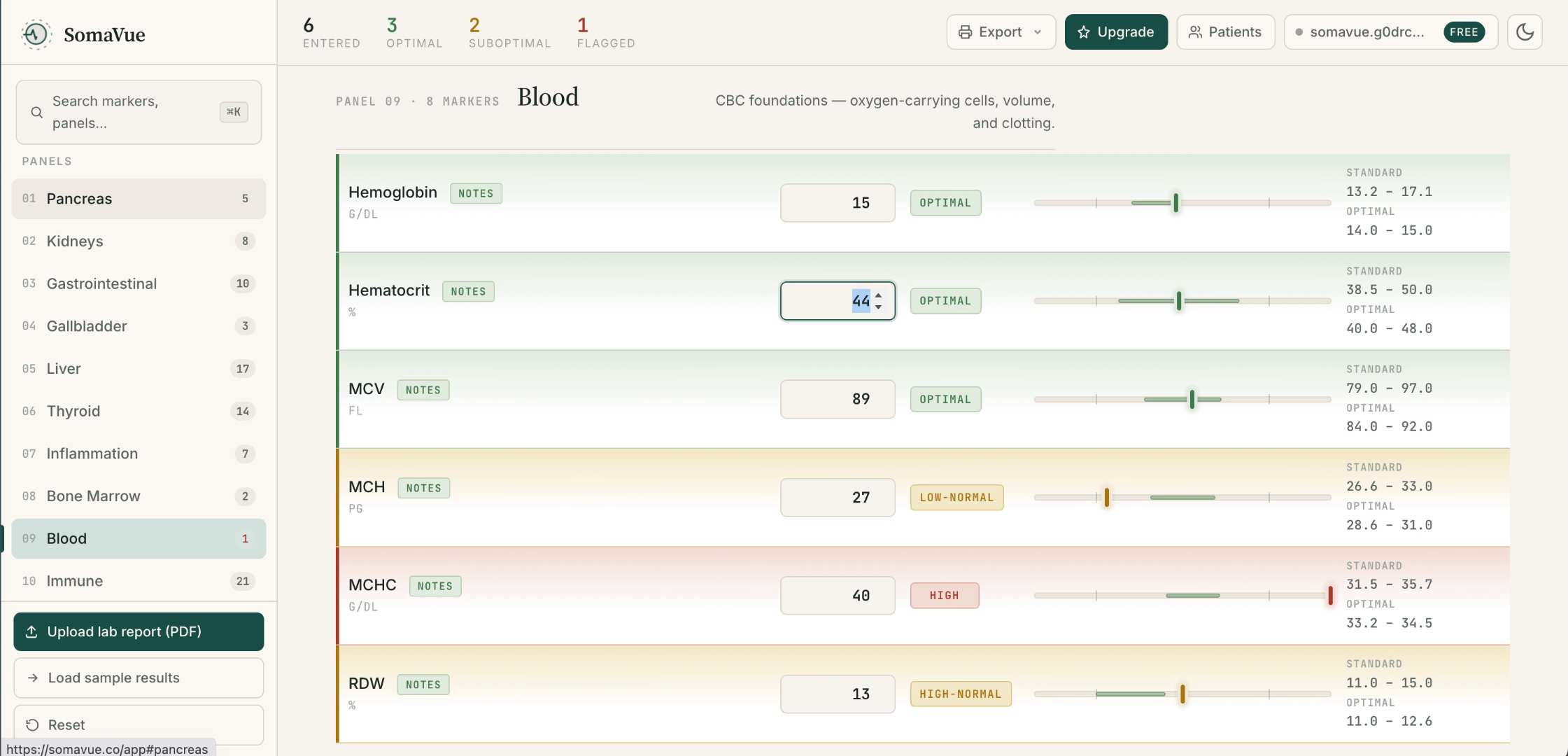Viewport: 1568px width, 756px height.
Task: Open MCH NOTES tag
Action: pos(424,488)
